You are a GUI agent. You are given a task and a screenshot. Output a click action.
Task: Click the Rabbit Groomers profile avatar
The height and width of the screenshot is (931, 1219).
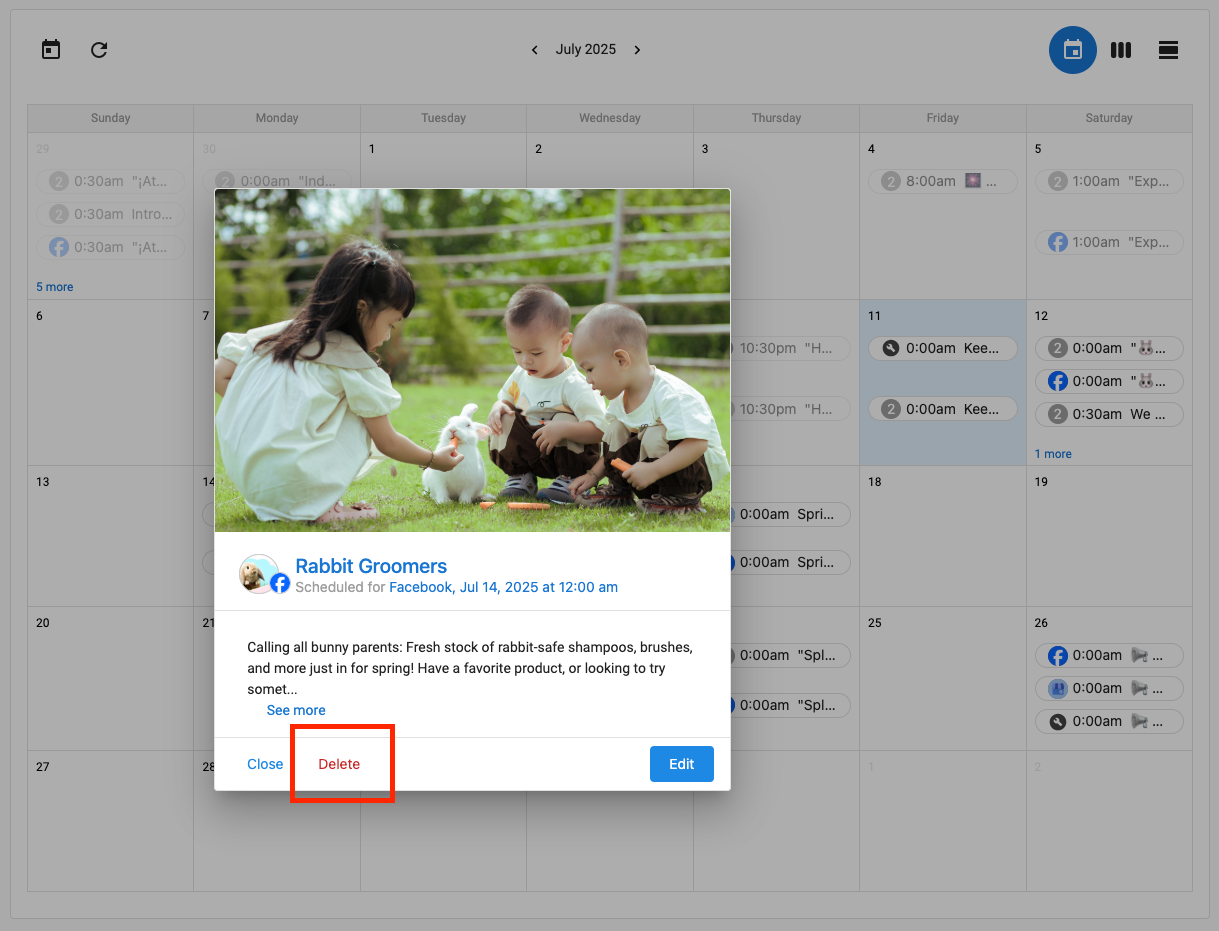(260, 575)
